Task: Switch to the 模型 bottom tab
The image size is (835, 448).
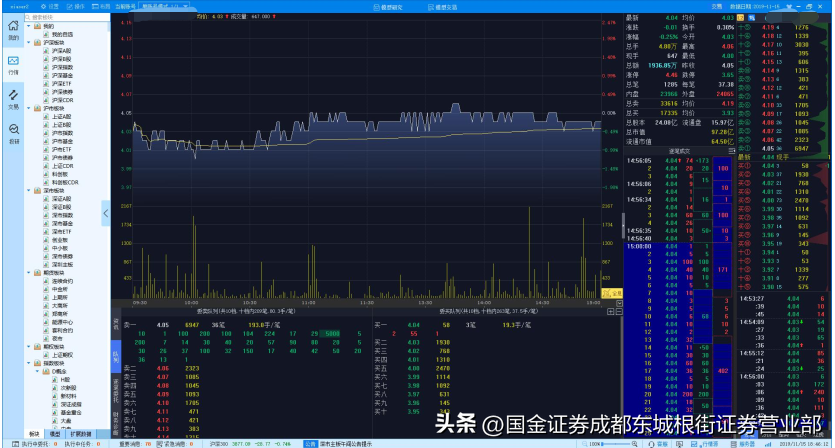Action: point(55,434)
